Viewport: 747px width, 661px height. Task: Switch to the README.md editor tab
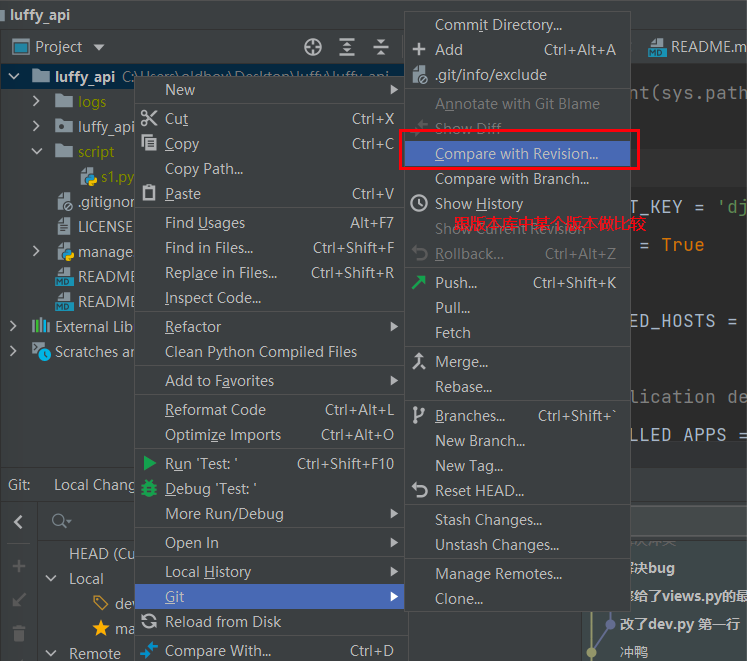tap(697, 47)
